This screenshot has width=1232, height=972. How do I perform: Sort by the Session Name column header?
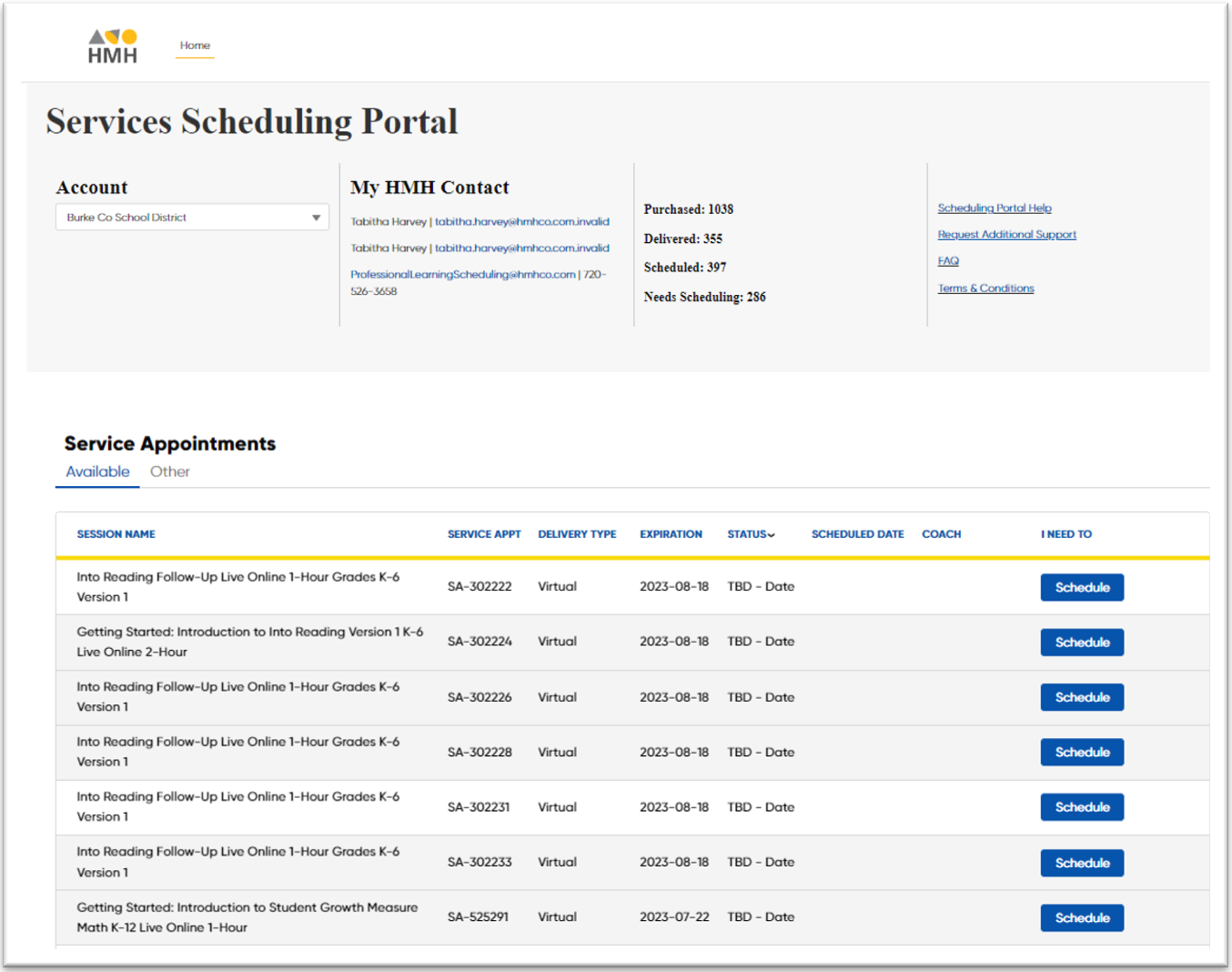tap(116, 534)
